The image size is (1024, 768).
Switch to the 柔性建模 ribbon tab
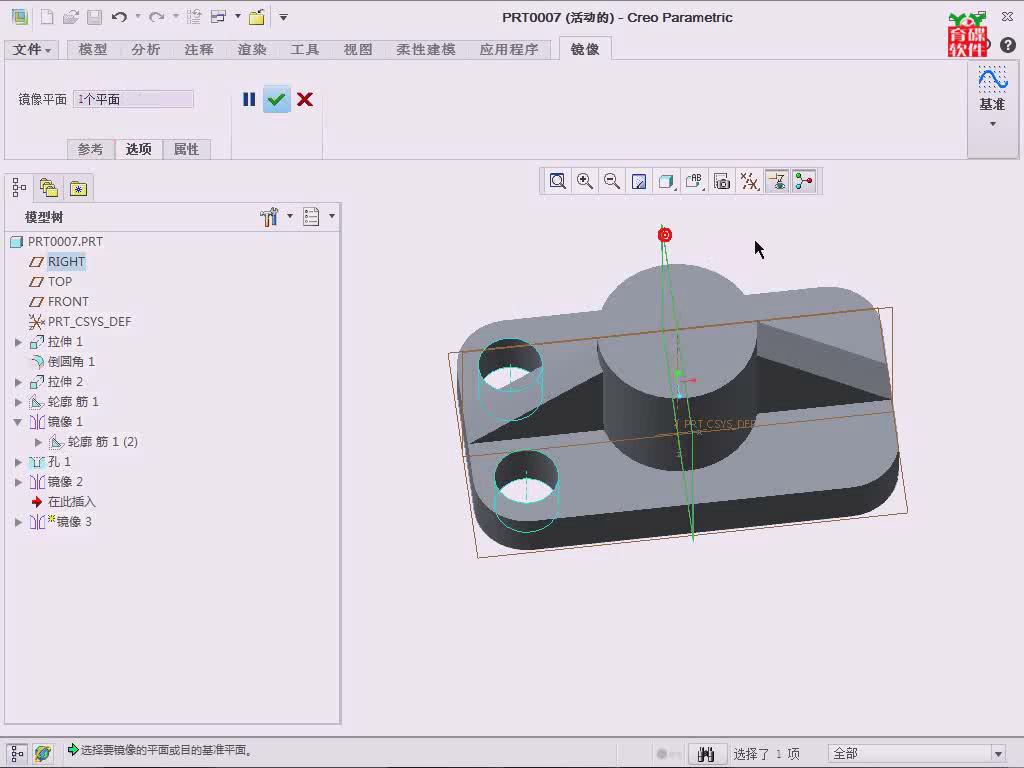426,50
